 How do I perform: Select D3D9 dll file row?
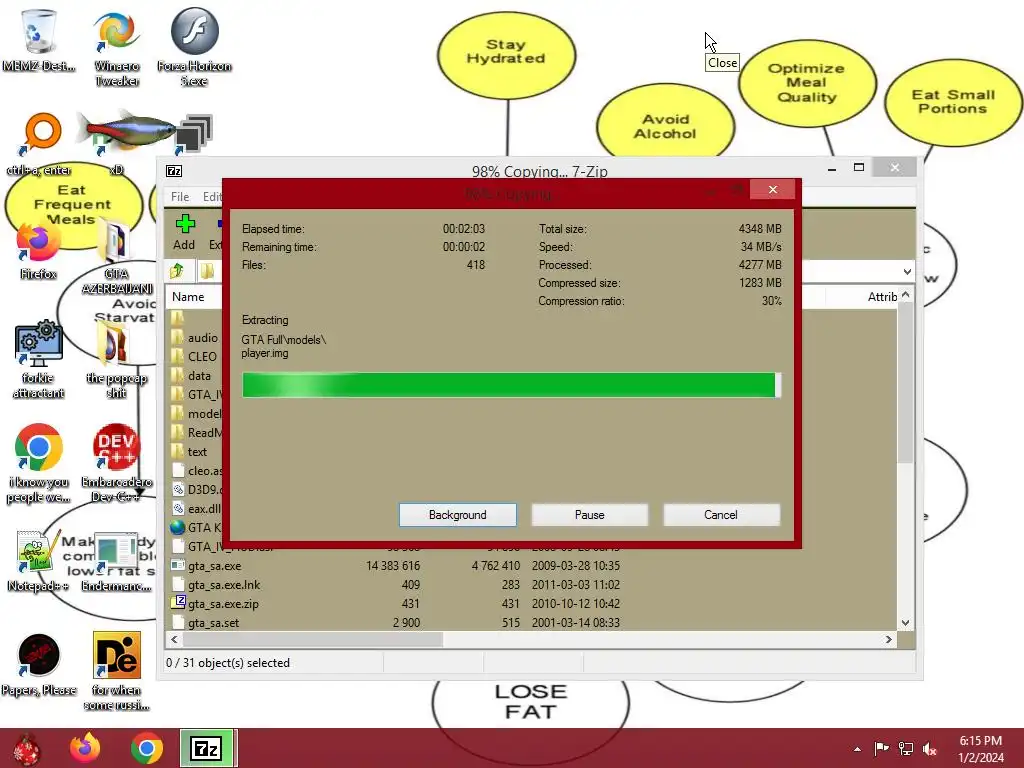[x=195, y=489]
